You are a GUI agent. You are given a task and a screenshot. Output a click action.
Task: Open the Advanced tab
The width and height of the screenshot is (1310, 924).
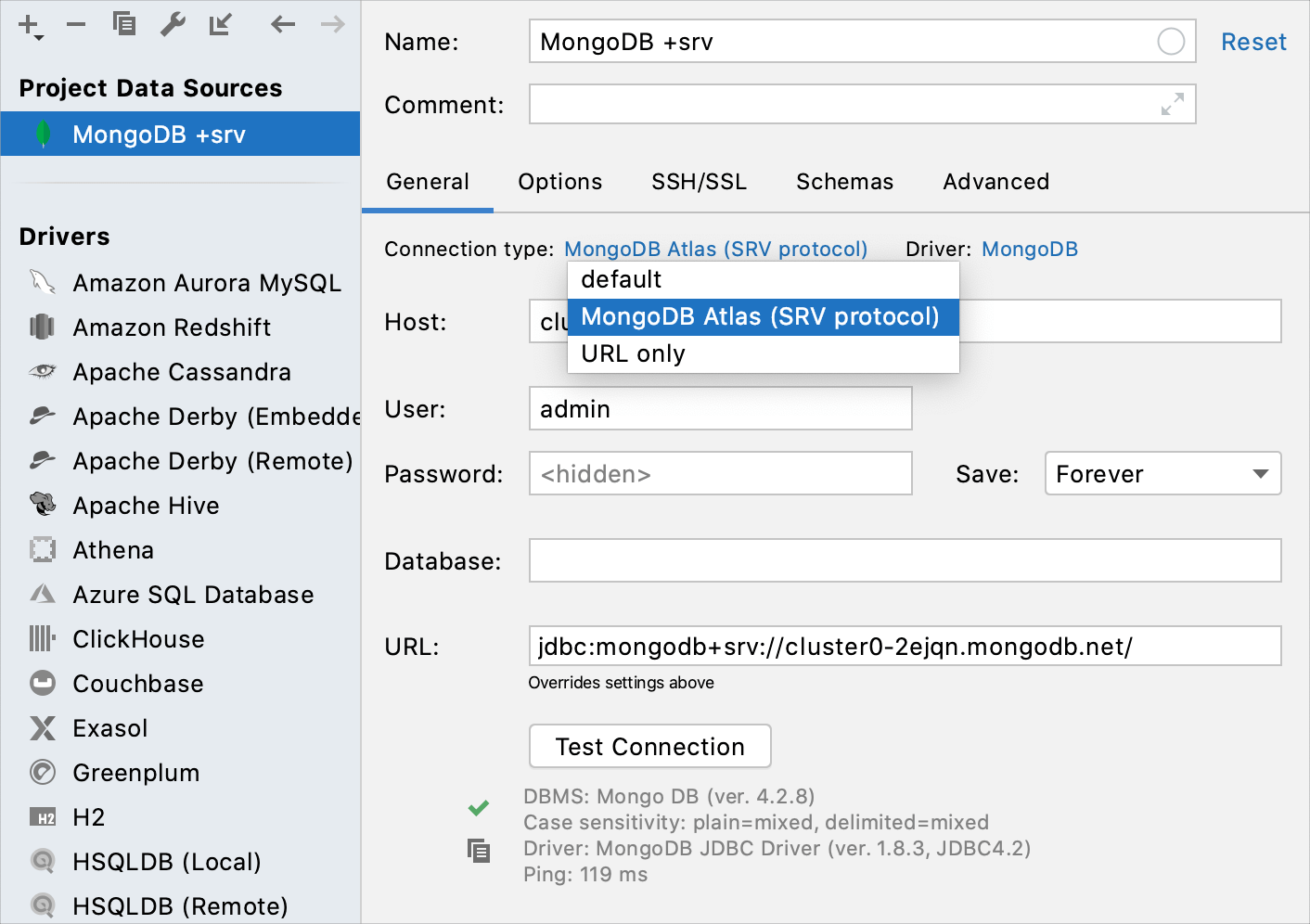tap(996, 182)
